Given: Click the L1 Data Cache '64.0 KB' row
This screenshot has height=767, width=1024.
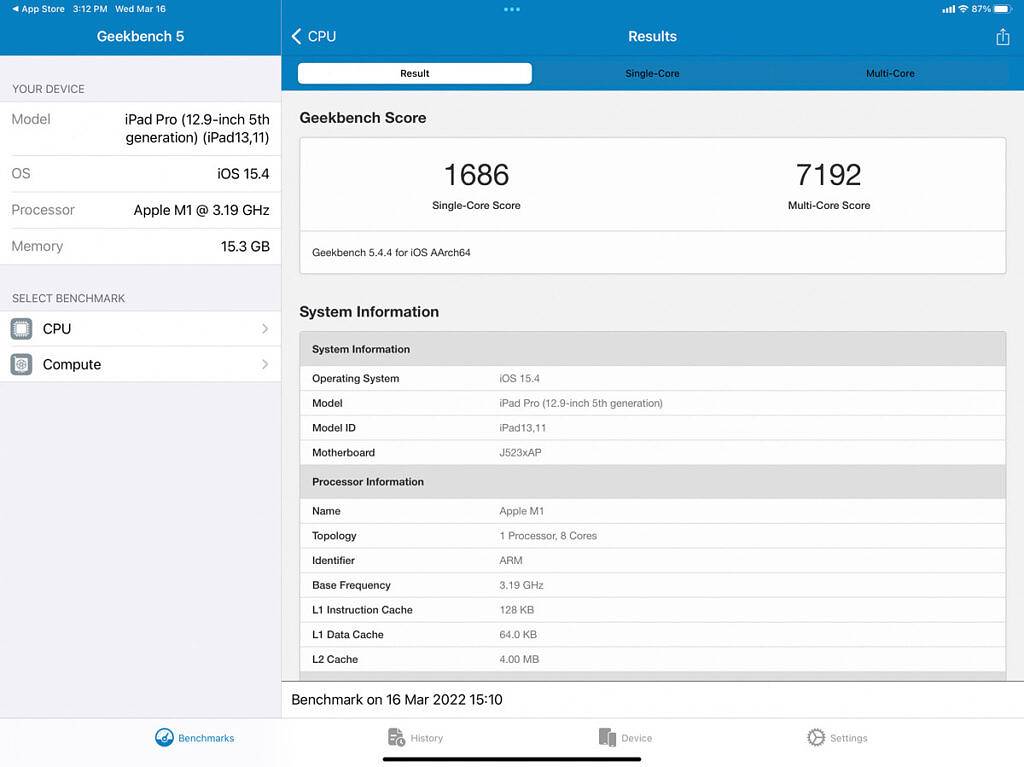Looking at the screenshot, I should click(652, 635).
